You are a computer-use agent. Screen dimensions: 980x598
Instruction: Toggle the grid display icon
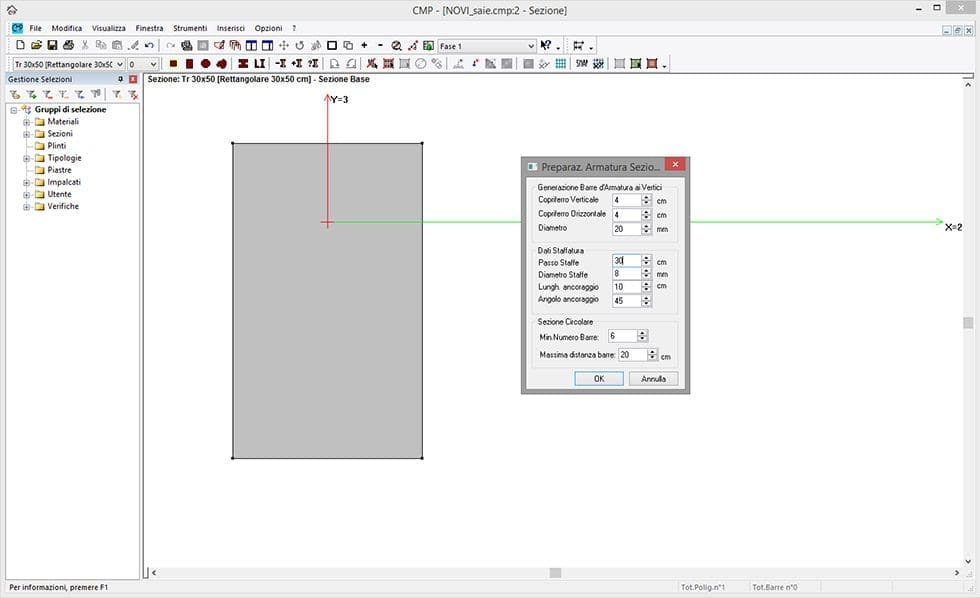tap(560, 64)
